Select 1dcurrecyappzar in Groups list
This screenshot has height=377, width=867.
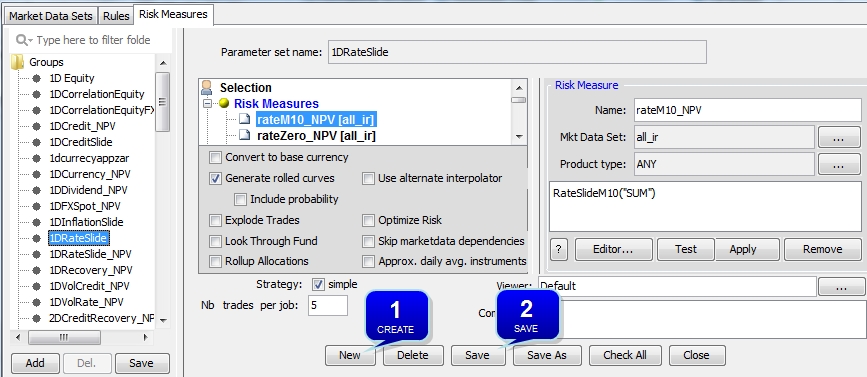(89, 158)
